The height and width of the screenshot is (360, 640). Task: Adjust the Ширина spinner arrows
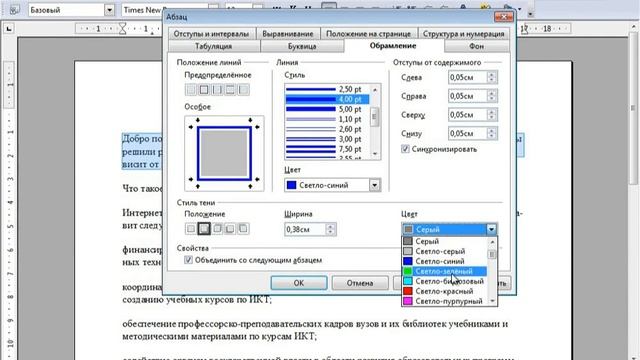pos(331,229)
